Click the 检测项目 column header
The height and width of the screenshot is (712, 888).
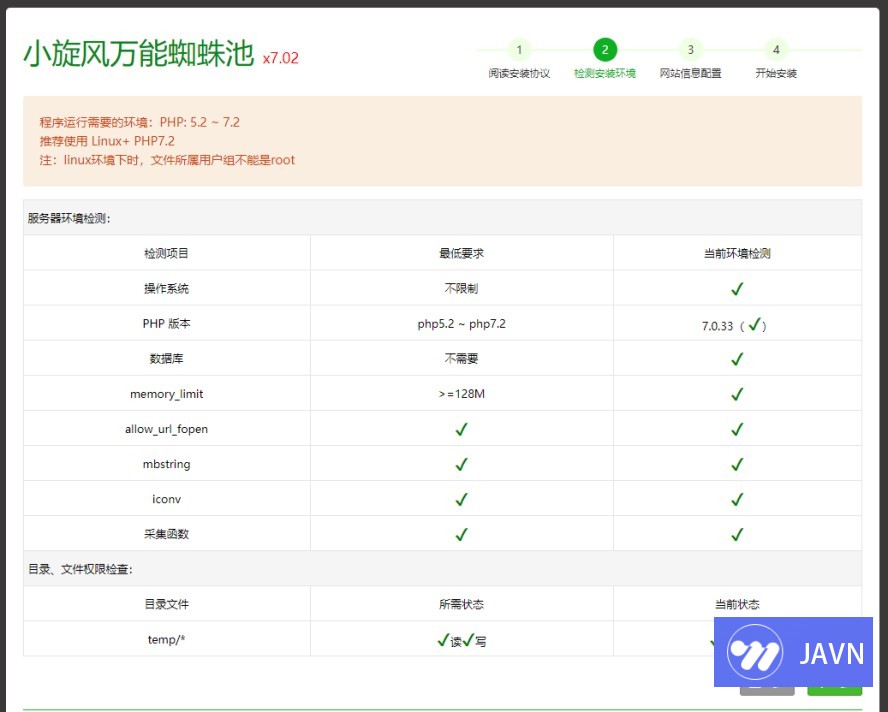point(166,254)
